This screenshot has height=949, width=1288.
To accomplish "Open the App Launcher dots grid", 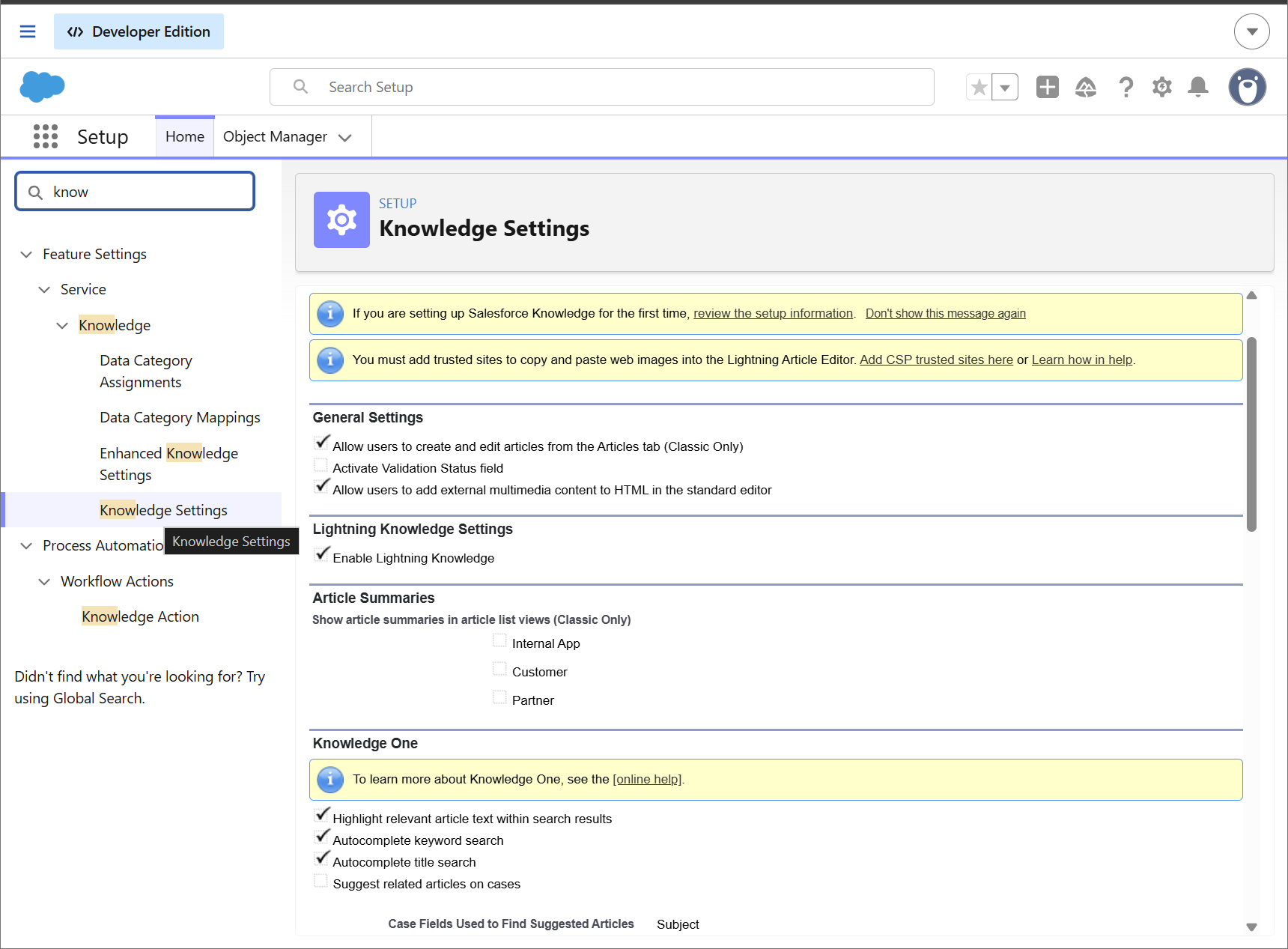I will pos(46,136).
